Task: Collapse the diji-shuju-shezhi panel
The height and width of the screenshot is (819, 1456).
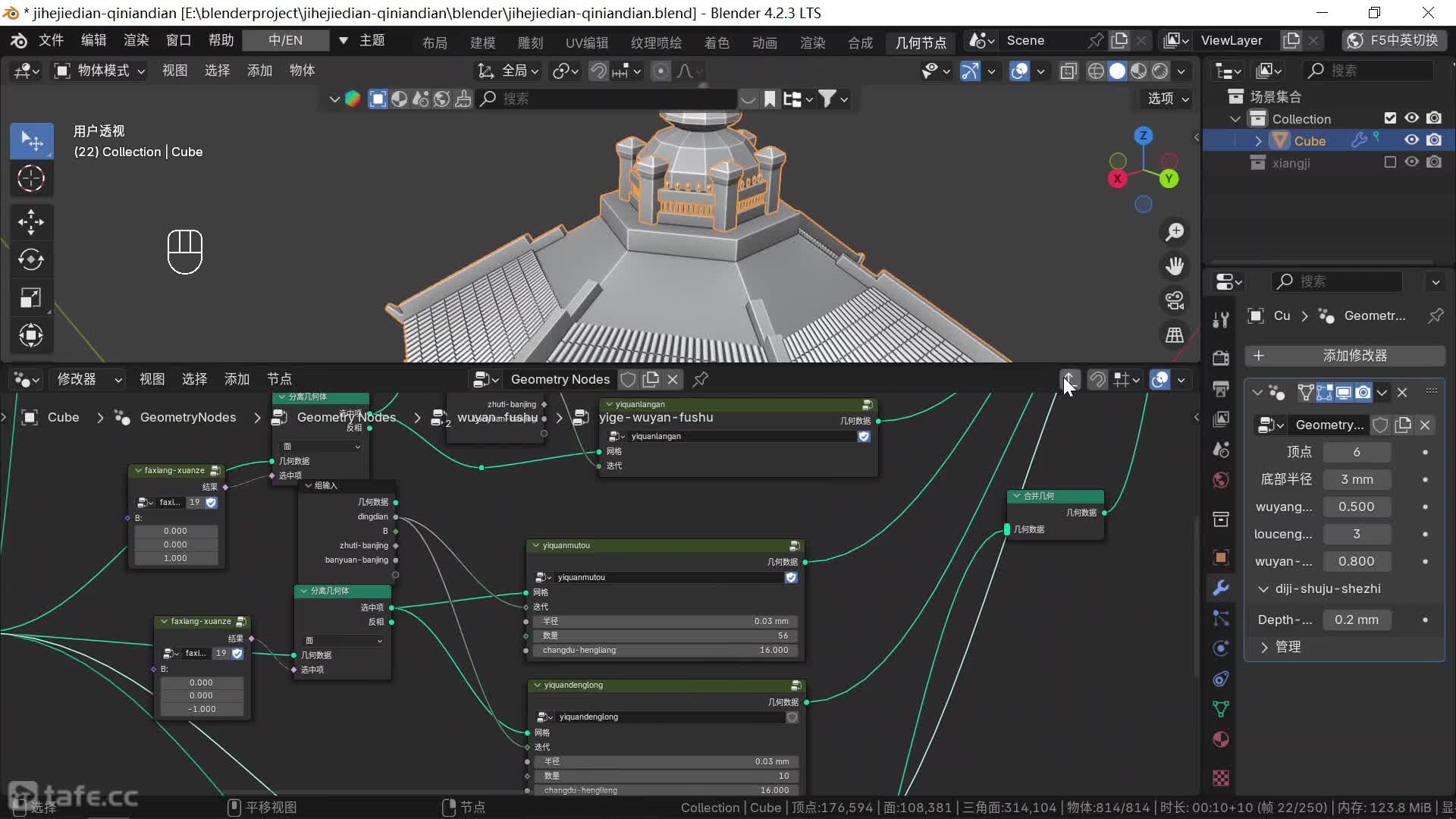Action: tap(1263, 589)
